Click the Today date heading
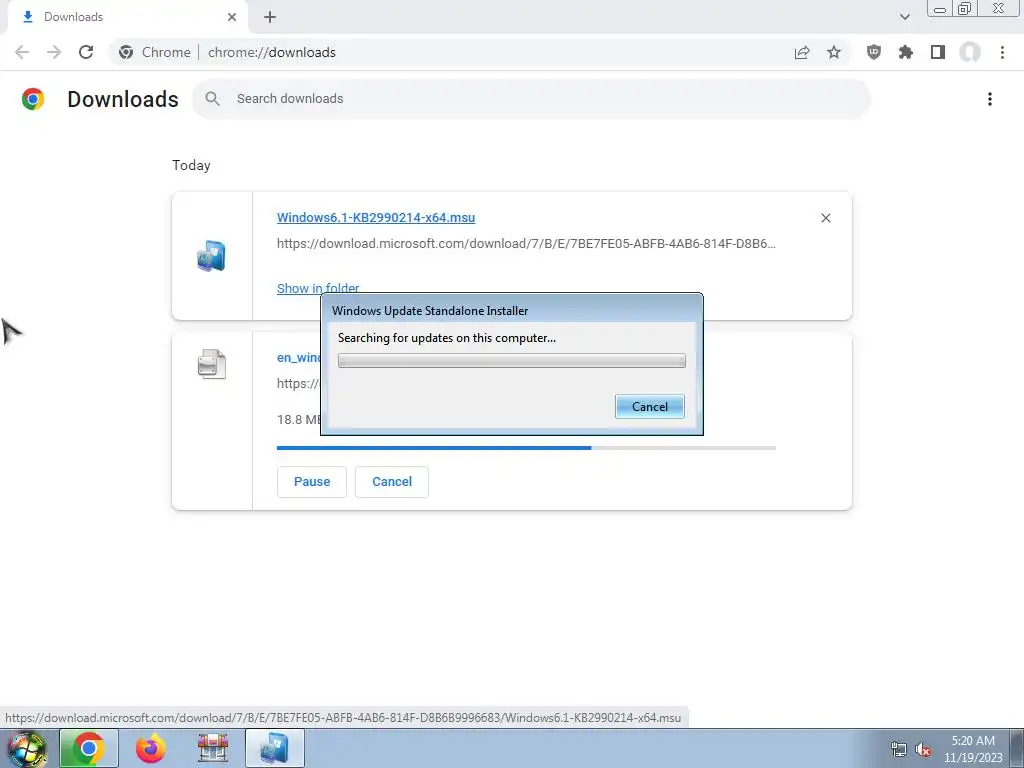Screen dimensions: 1024x768 pos(191,165)
